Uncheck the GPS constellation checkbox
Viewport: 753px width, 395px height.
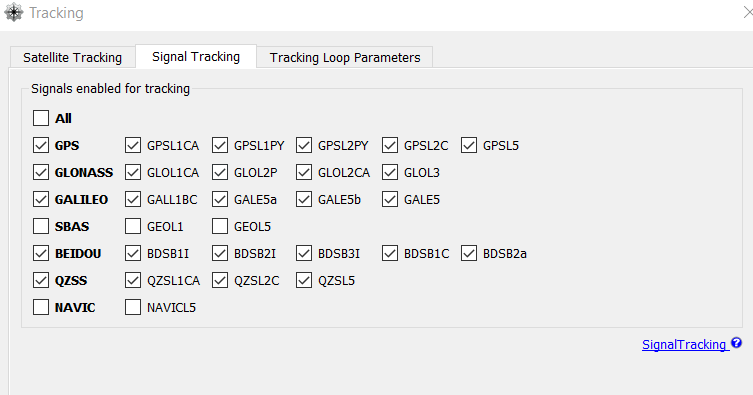pyautogui.click(x=41, y=145)
